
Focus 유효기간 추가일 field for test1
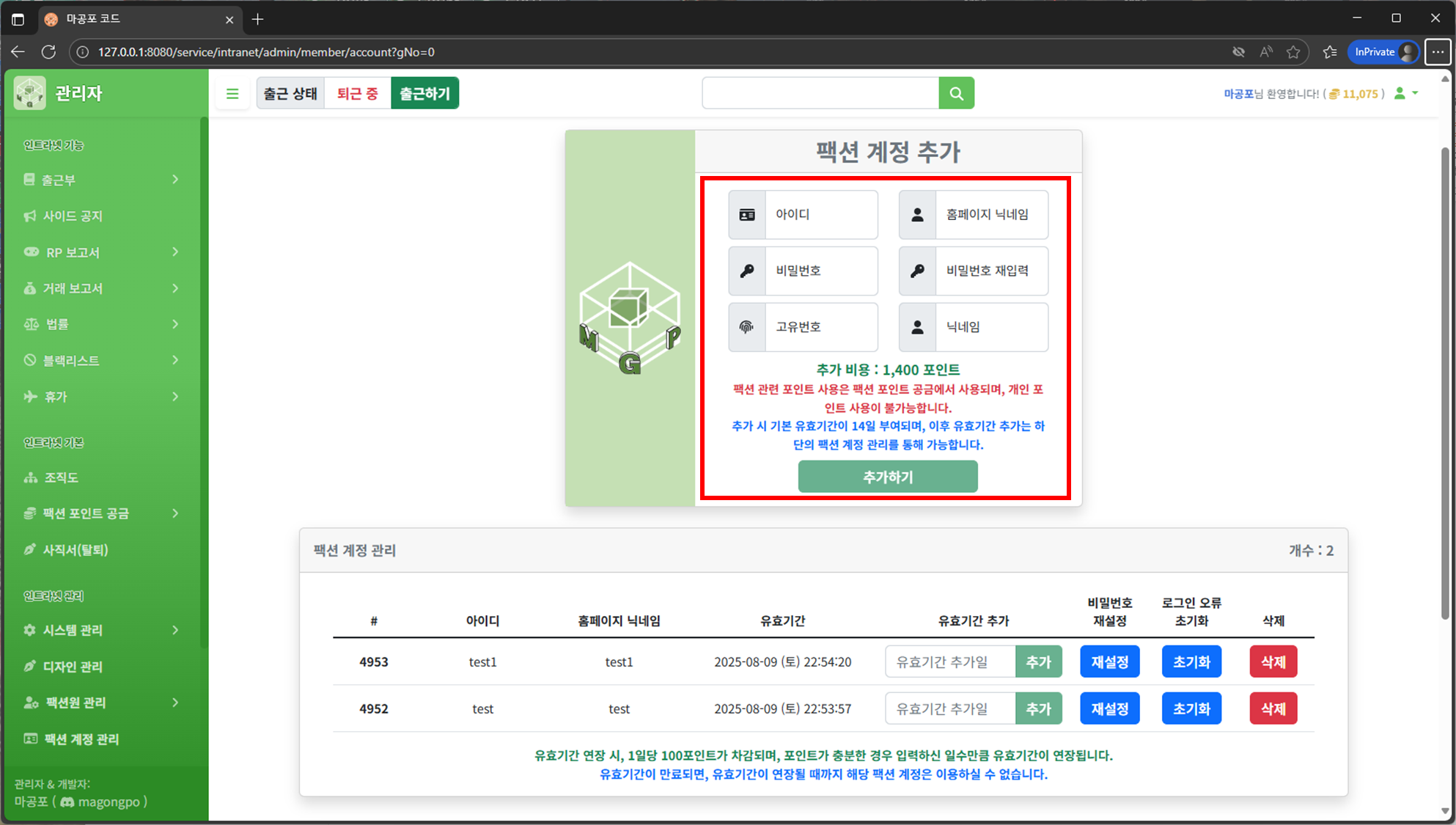coord(951,662)
